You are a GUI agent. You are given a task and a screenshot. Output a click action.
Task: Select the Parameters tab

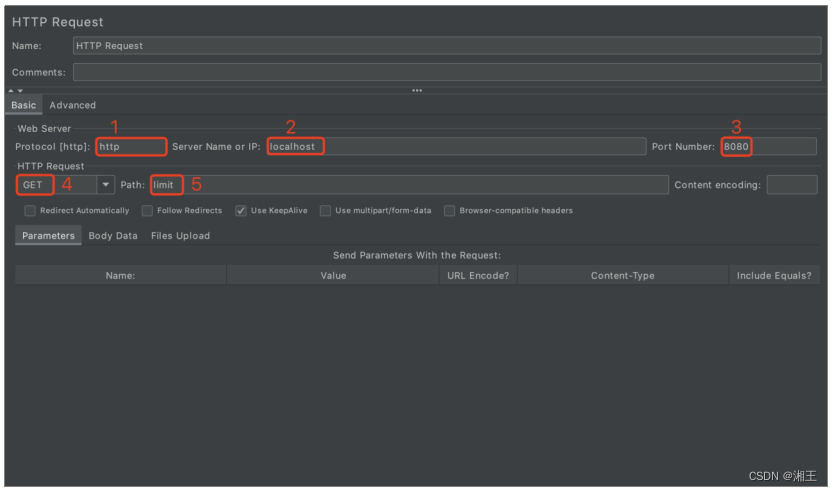(x=48, y=236)
